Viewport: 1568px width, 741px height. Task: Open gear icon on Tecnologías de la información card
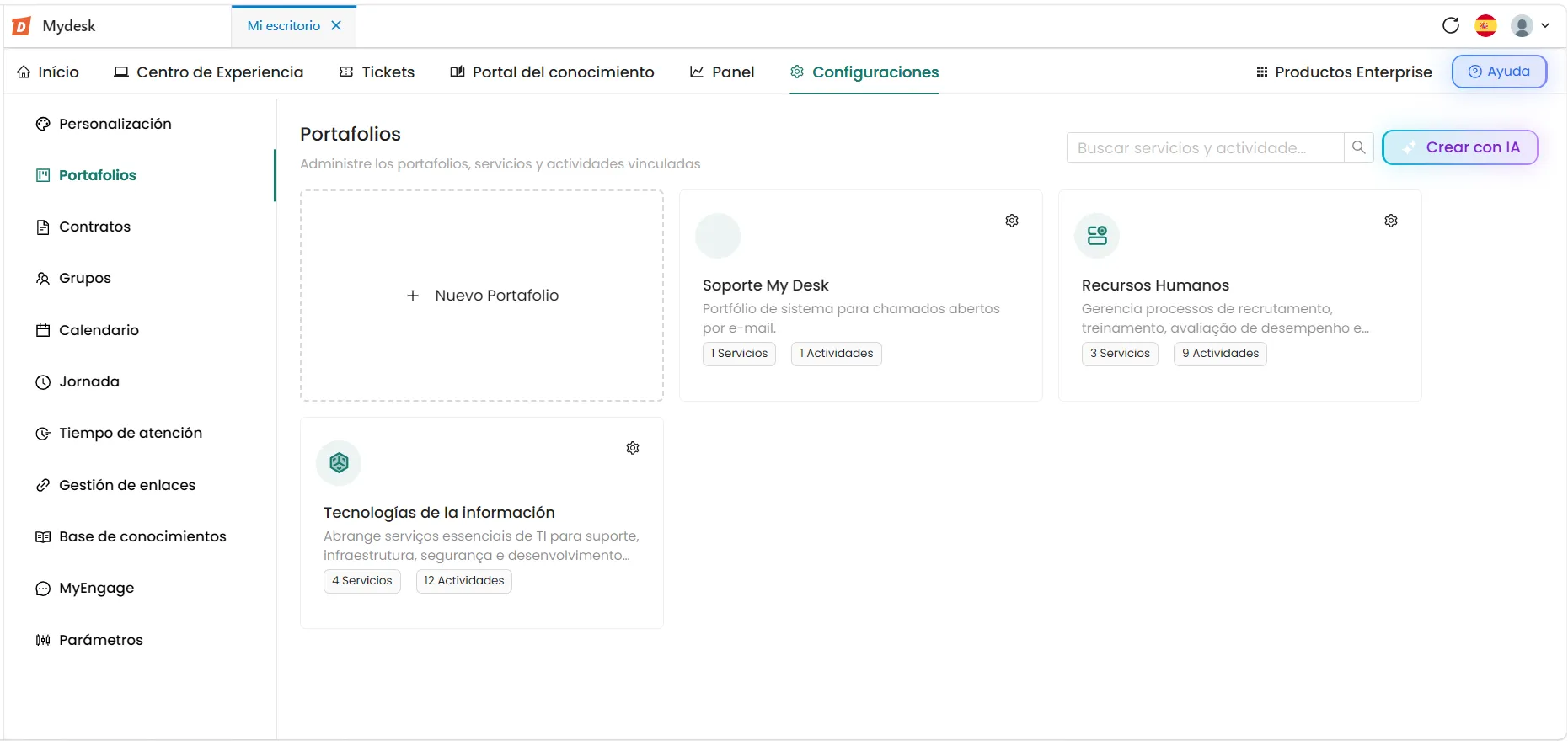point(633,448)
